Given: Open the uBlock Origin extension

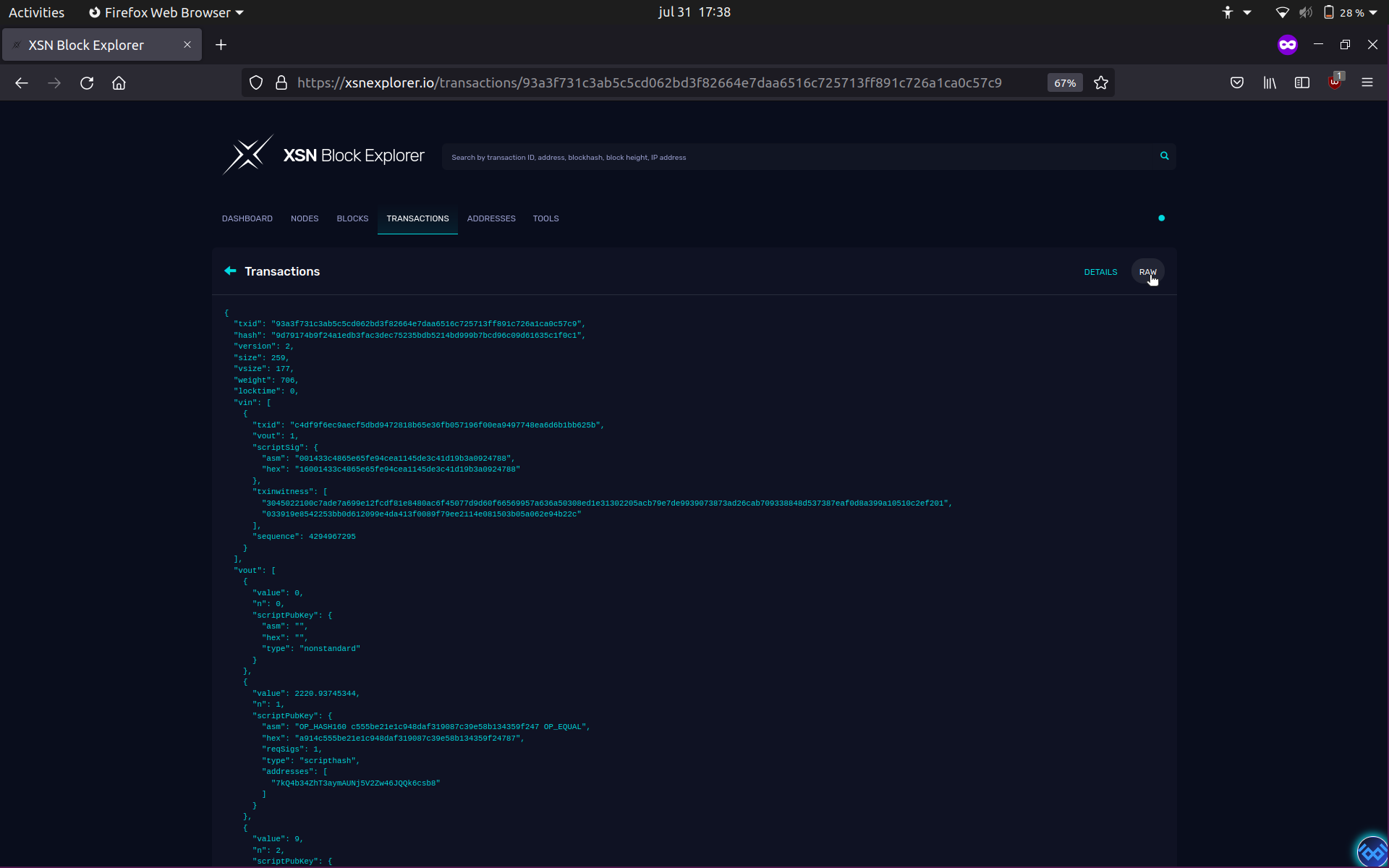Looking at the screenshot, I should pyautogui.click(x=1335, y=82).
